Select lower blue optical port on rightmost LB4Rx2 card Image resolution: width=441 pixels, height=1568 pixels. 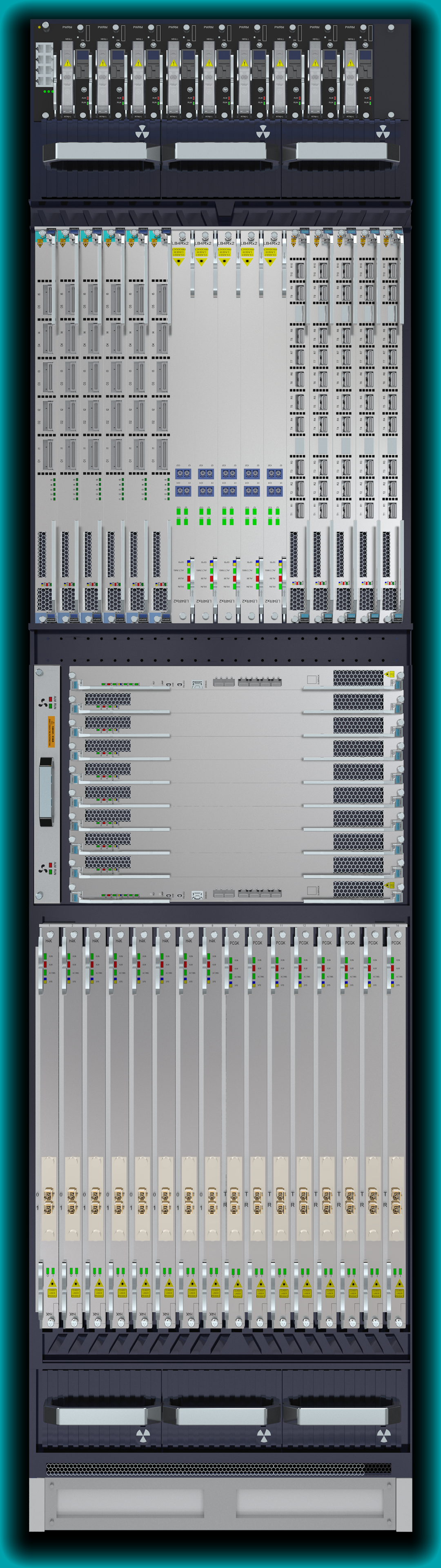pos(275,490)
